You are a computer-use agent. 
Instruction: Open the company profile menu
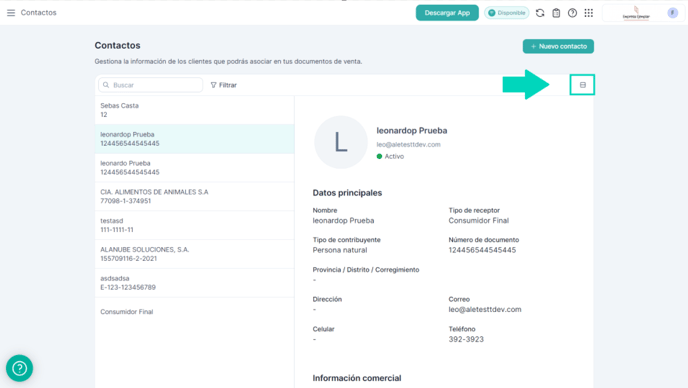636,13
